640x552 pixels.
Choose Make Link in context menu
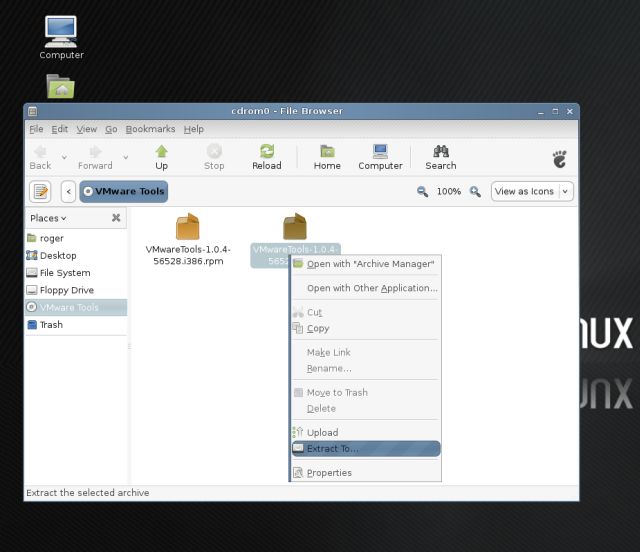[366, 353]
